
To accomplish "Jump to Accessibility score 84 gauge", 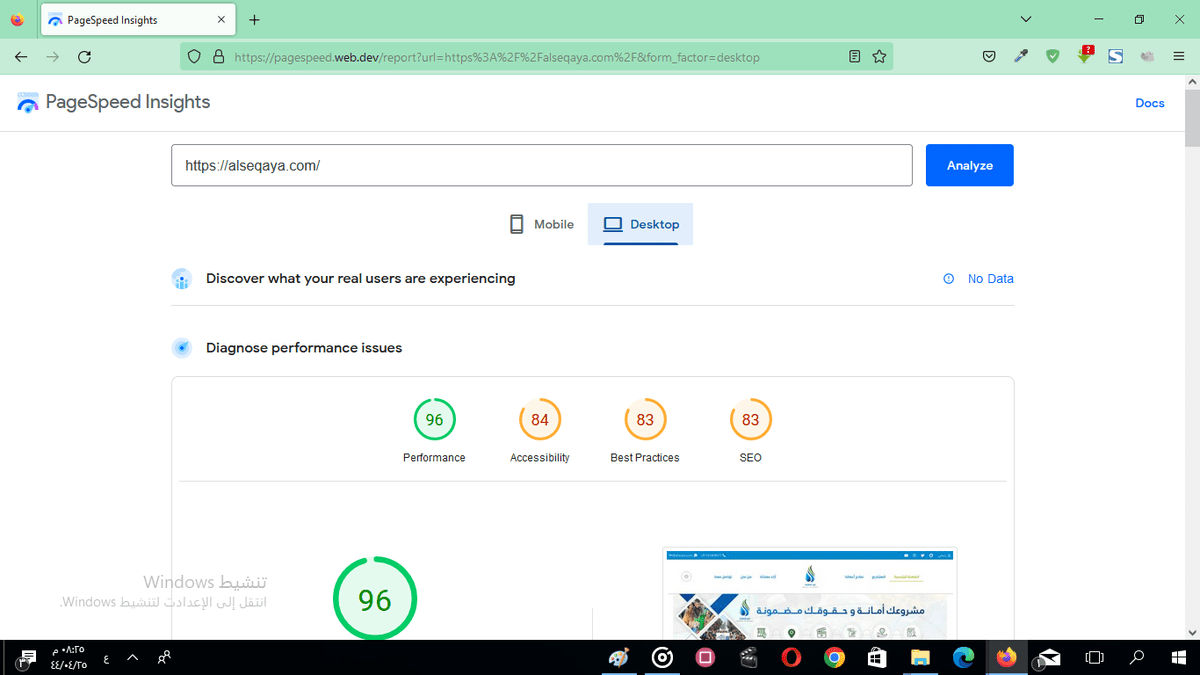I will [540, 420].
